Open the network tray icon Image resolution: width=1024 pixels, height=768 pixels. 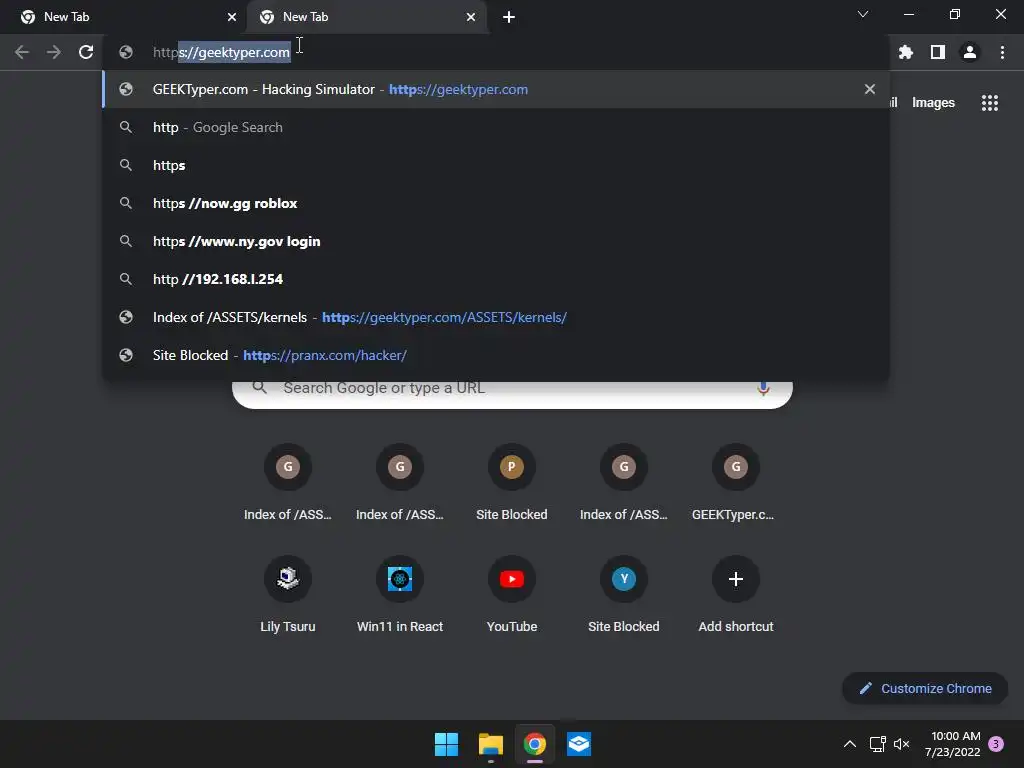tap(877, 744)
